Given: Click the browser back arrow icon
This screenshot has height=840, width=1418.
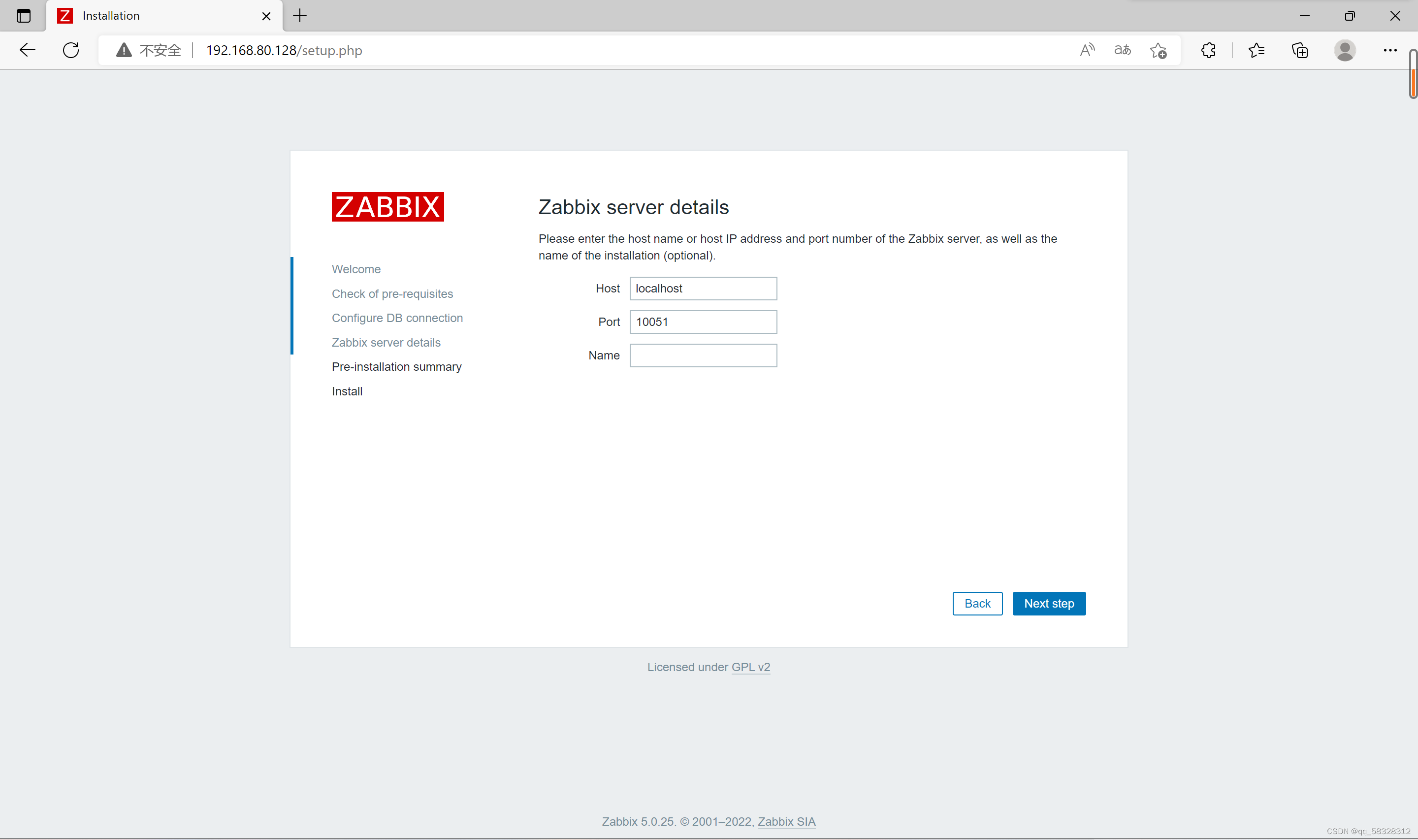Looking at the screenshot, I should coord(27,50).
